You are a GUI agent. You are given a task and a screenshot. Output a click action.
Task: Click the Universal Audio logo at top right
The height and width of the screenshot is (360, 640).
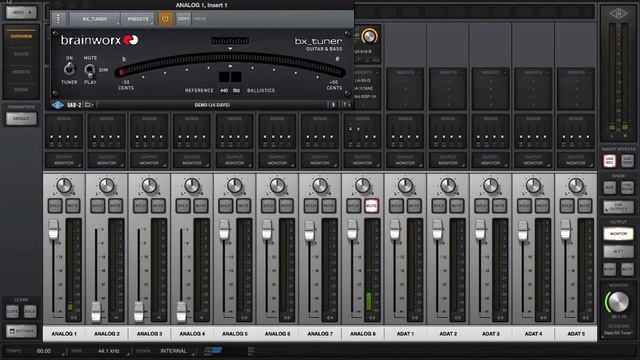pyautogui.click(x=618, y=14)
